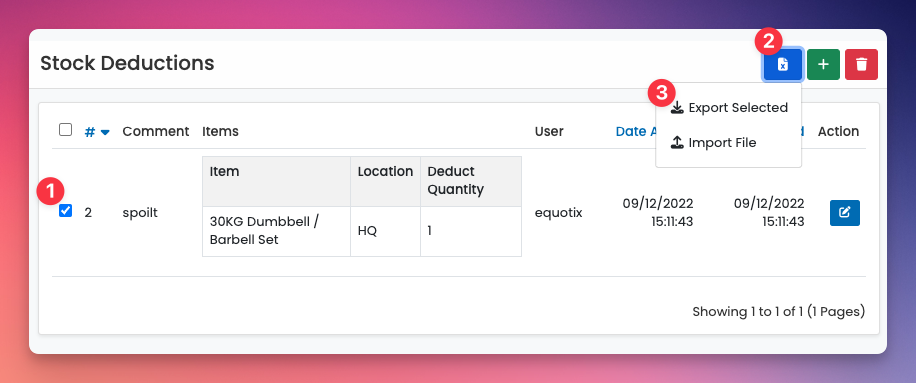Click the User column header
The image size is (916, 383).
coord(549,131)
